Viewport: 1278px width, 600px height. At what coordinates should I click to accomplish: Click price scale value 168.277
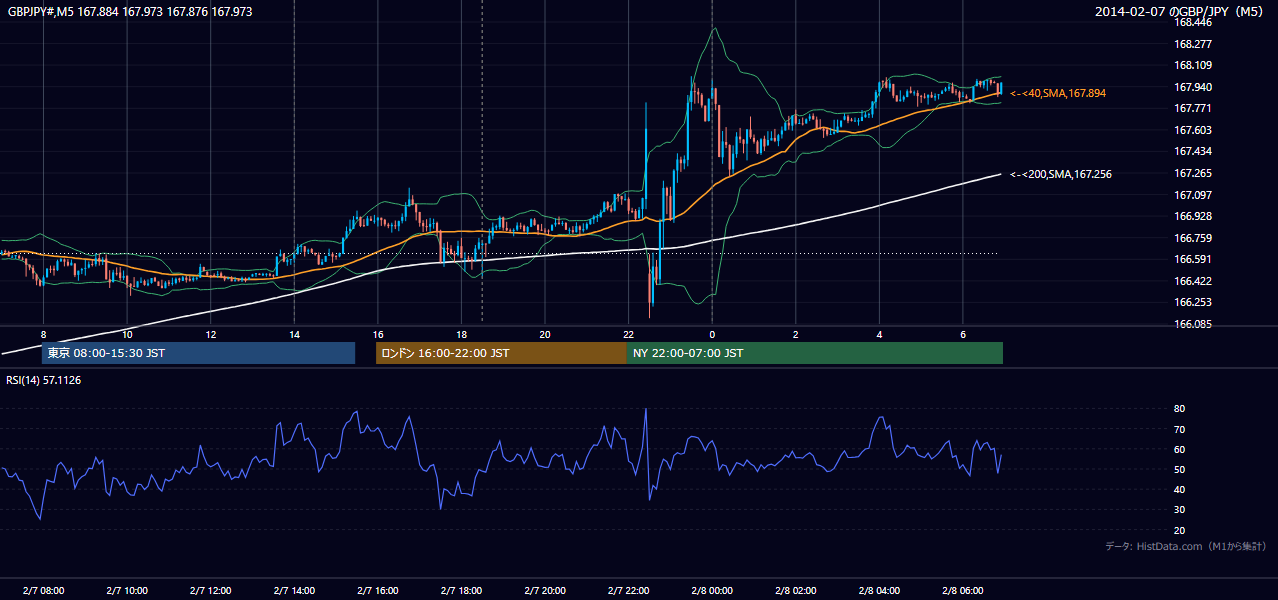pos(1193,44)
